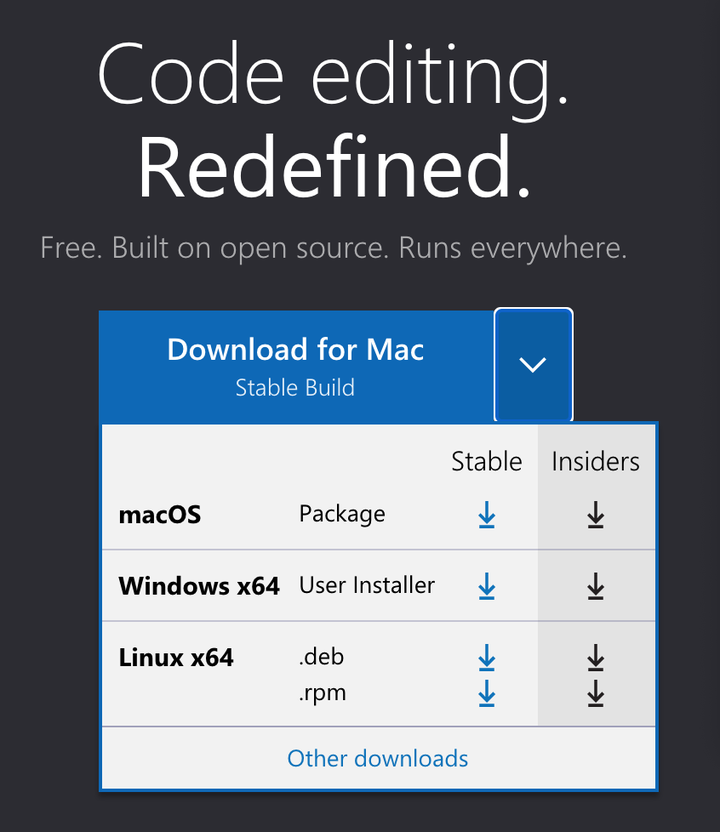The width and height of the screenshot is (720, 832).
Task: Download macOS Insiders package
Action: (596, 515)
